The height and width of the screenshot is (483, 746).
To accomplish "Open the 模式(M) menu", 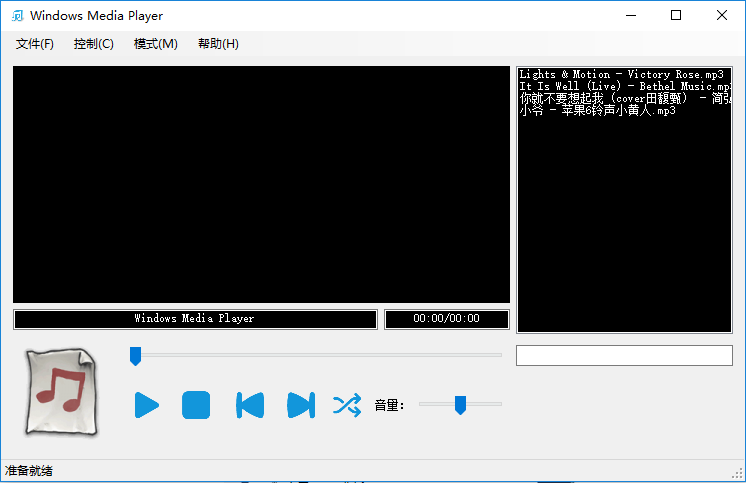I will click(156, 44).
